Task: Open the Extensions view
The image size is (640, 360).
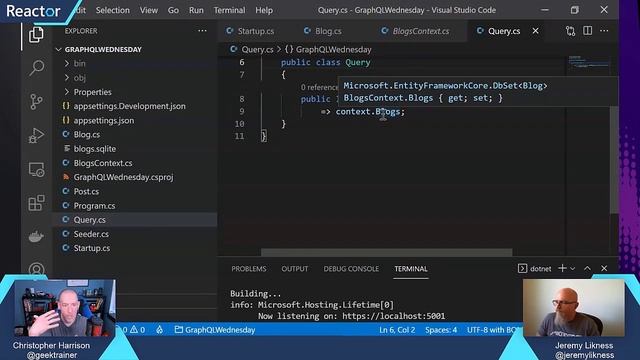Action: click(x=36, y=202)
